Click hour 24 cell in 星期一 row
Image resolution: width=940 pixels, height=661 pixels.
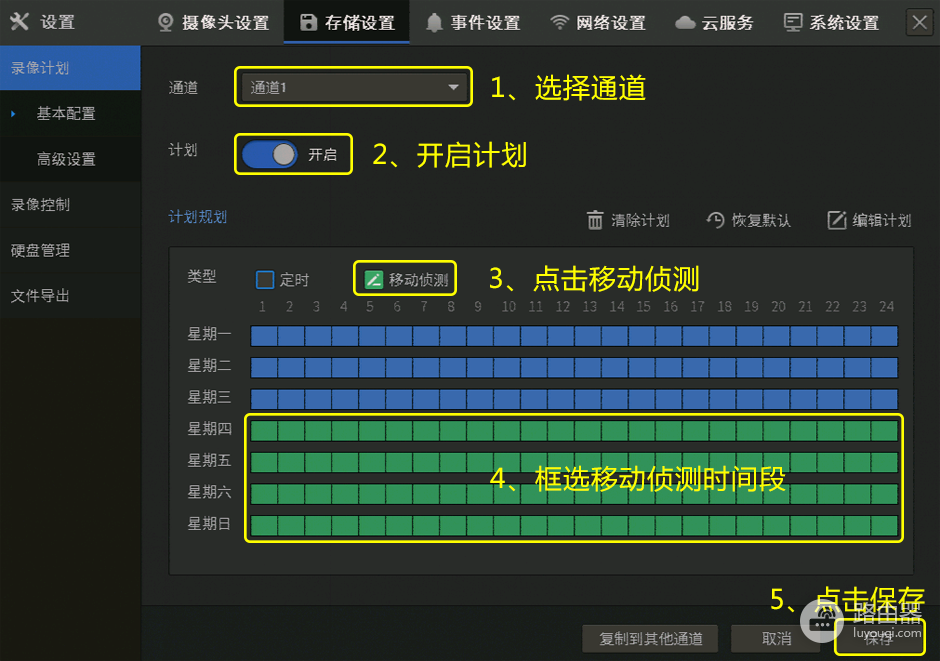(x=885, y=336)
